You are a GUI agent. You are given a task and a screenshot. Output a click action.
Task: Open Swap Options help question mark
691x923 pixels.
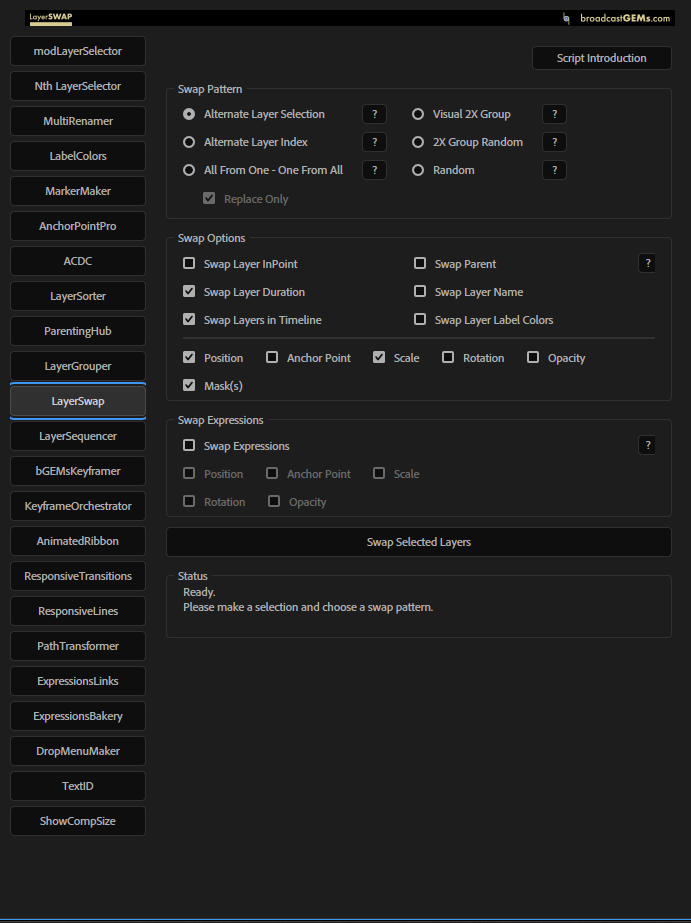point(647,263)
